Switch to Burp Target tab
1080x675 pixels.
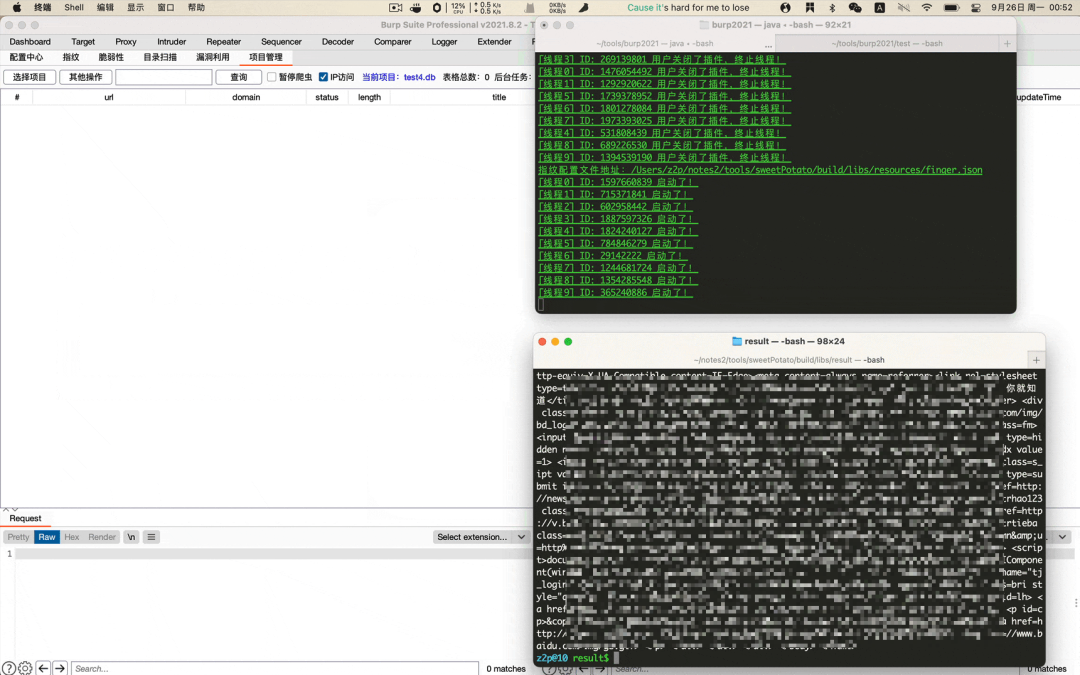83,41
